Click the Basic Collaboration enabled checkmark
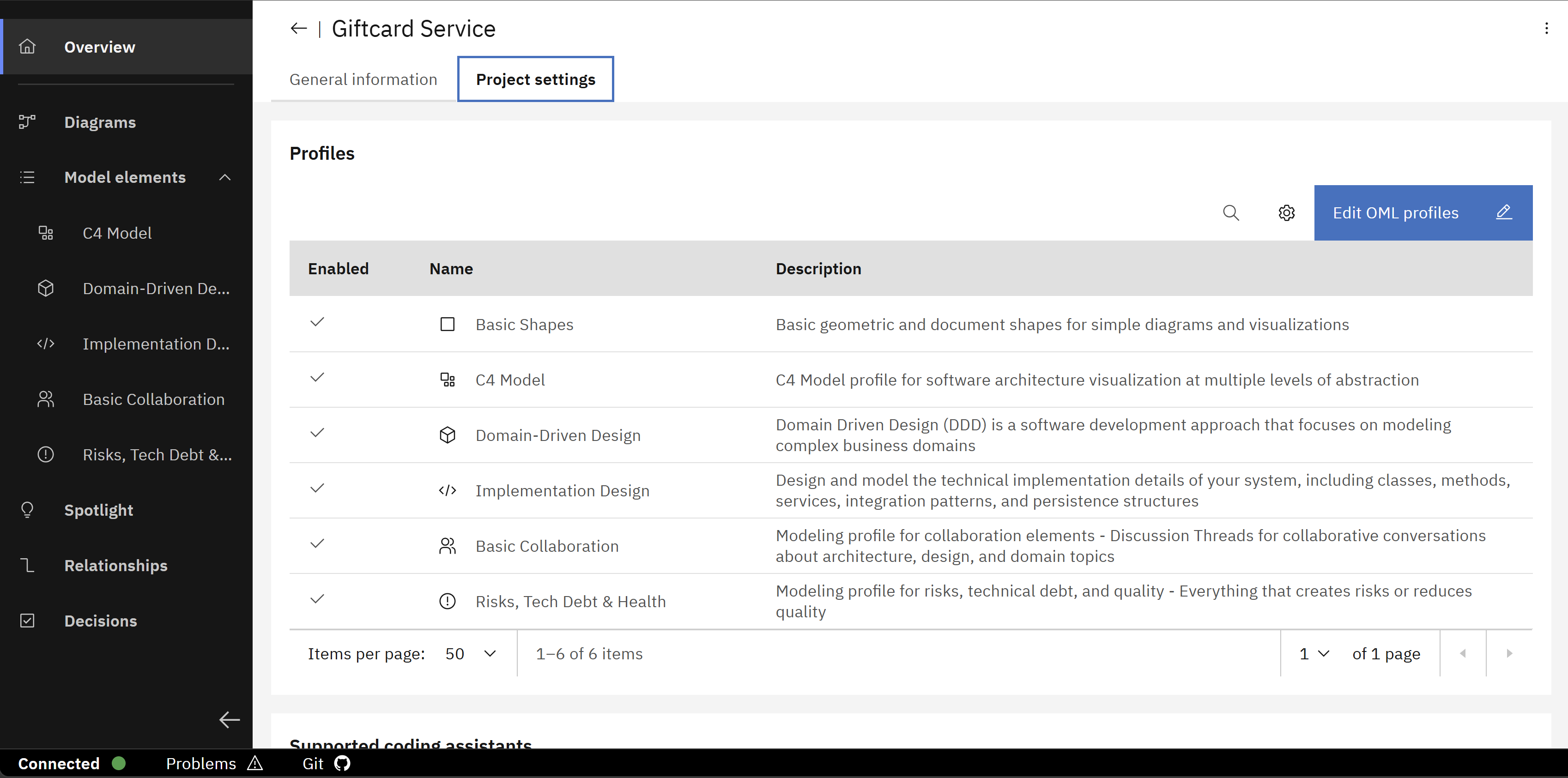Viewport: 1568px width, 778px height. [317, 543]
